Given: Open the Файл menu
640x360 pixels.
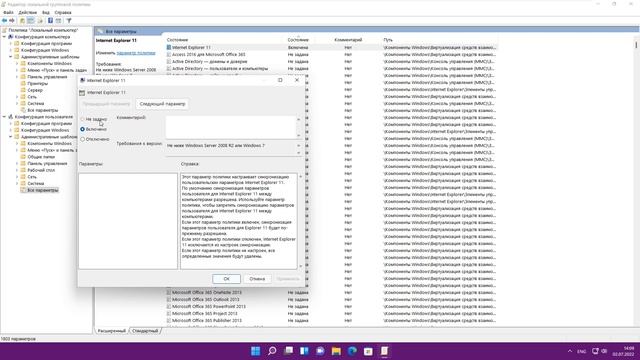Looking at the screenshot, I should pos(8,13).
